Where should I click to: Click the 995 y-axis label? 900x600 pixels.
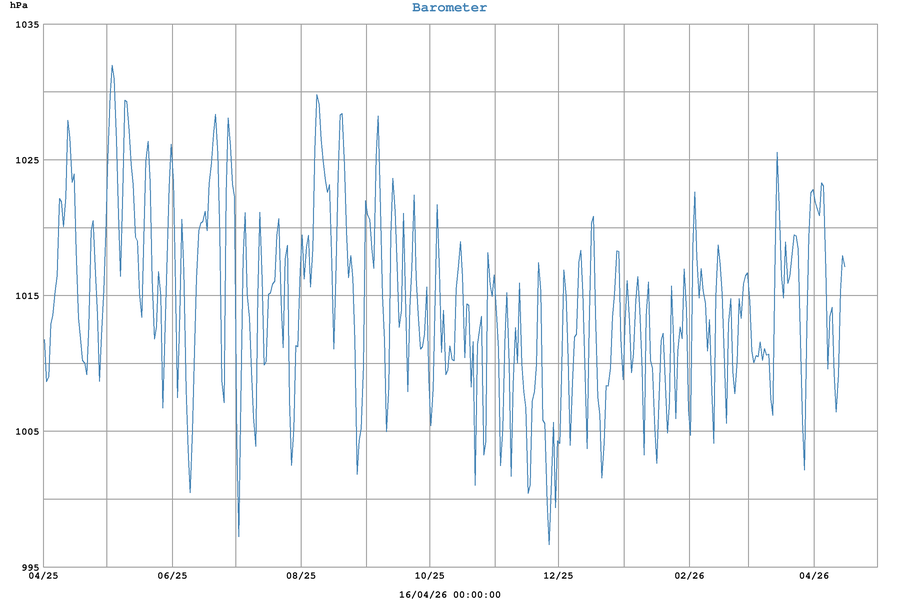29,567
